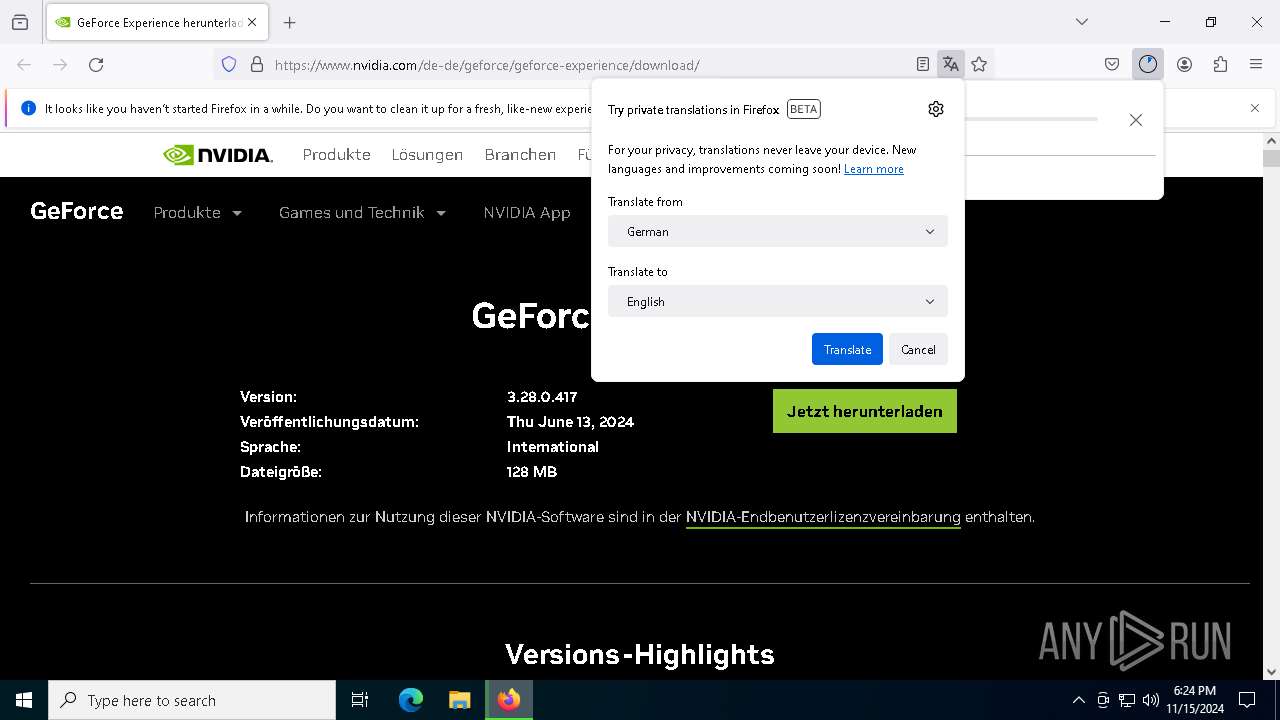Open the Windows notification center icon
The image size is (1280, 720).
click(x=1247, y=700)
